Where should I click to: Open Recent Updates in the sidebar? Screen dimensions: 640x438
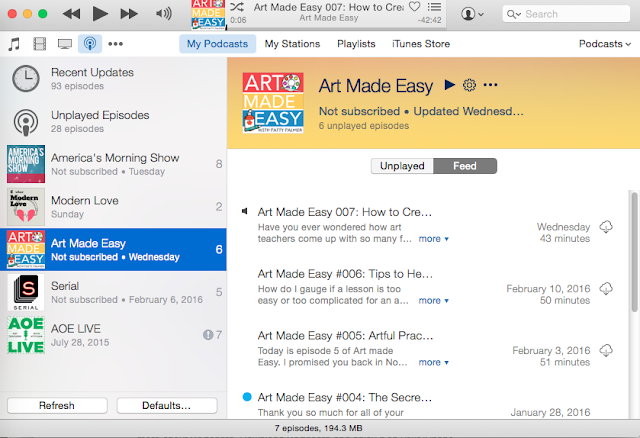[113, 78]
